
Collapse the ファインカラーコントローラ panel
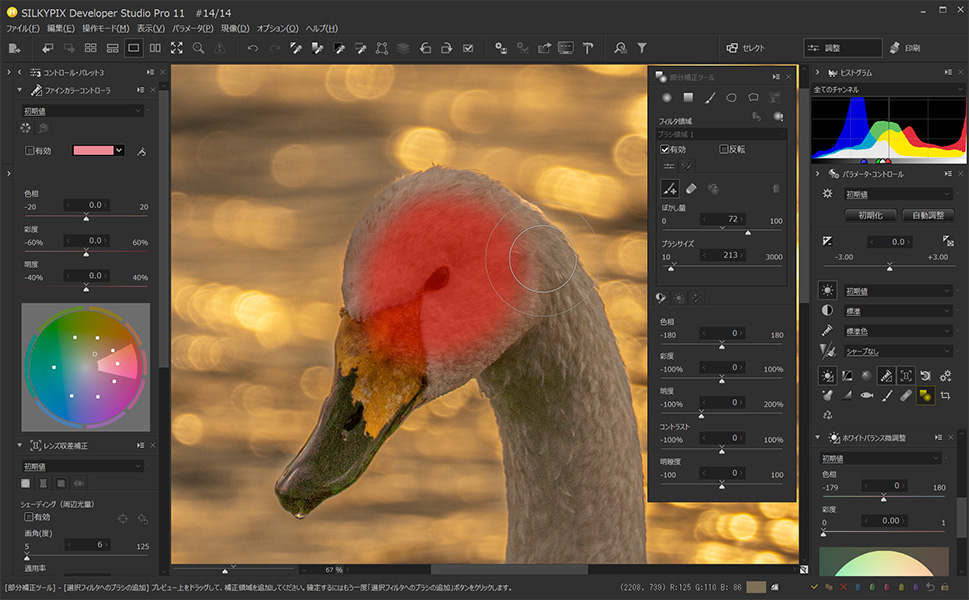[x=20, y=90]
